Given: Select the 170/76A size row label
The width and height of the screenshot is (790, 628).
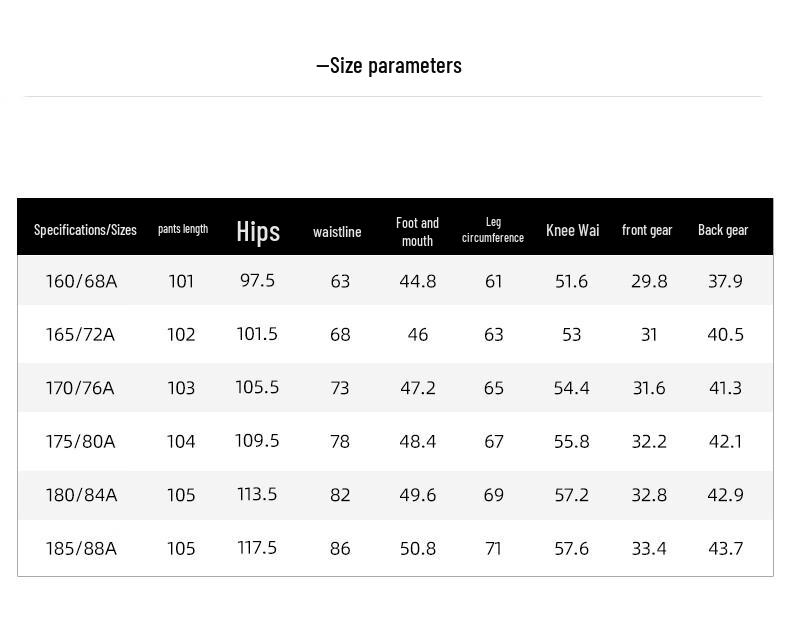Looking at the screenshot, I should point(80,388).
